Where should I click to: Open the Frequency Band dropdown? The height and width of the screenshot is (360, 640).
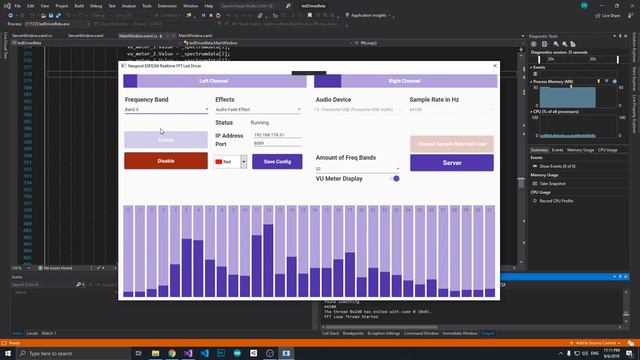pos(166,109)
